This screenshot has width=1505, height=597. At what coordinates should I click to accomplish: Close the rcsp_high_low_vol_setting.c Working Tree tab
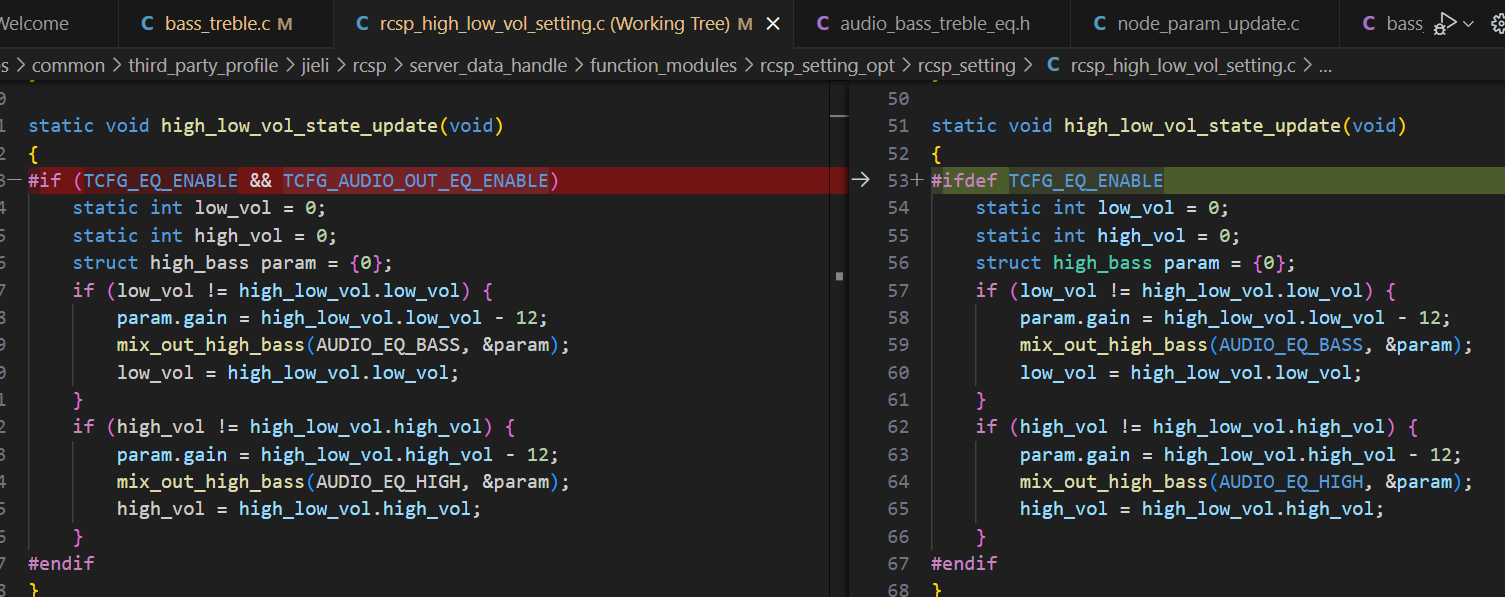pos(772,23)
